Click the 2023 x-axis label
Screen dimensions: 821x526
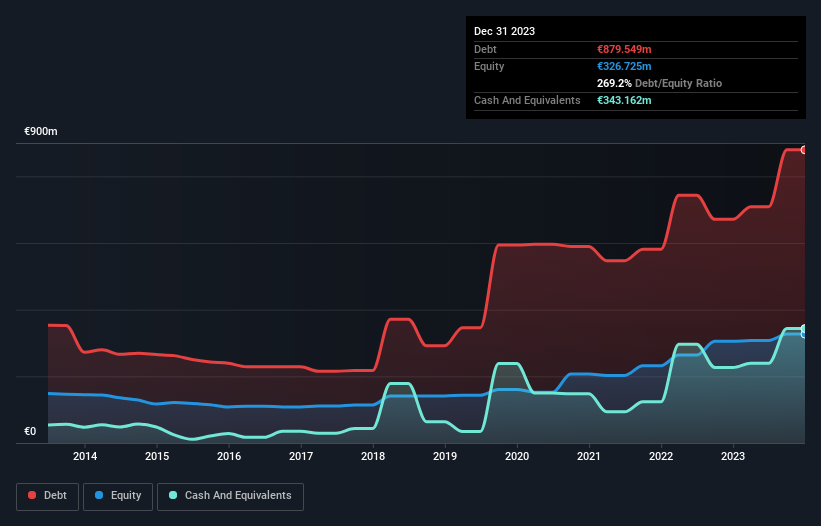click(x=733, y=456)
